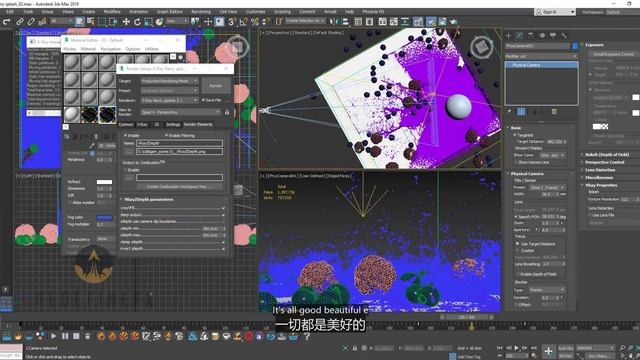This screenshot has height=360, width=640.
Task: Toggle Angle Snap icon
Action: pos(244,22)
